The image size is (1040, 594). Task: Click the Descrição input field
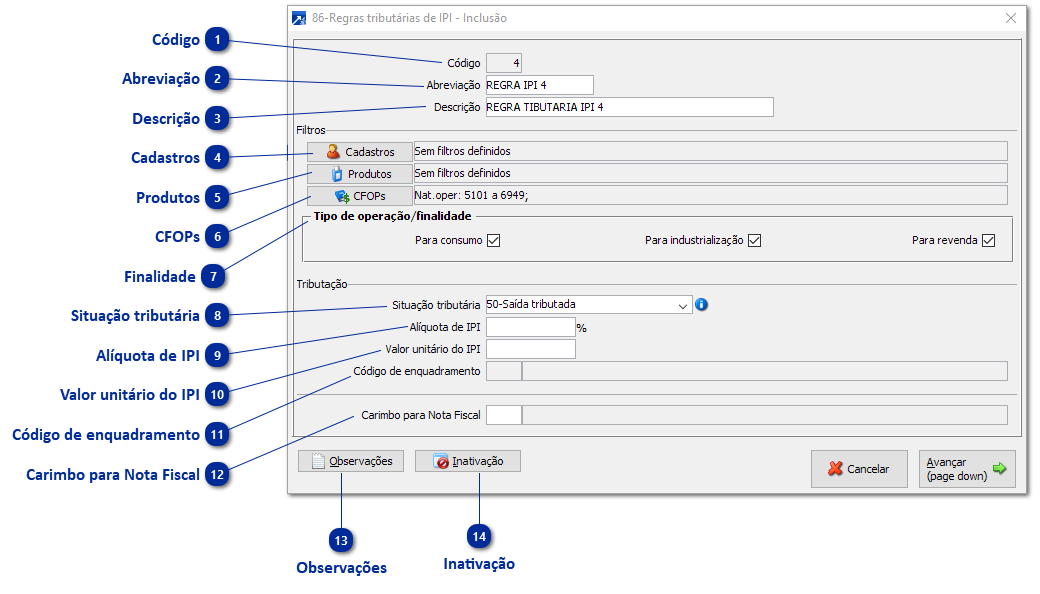(629, 107)
